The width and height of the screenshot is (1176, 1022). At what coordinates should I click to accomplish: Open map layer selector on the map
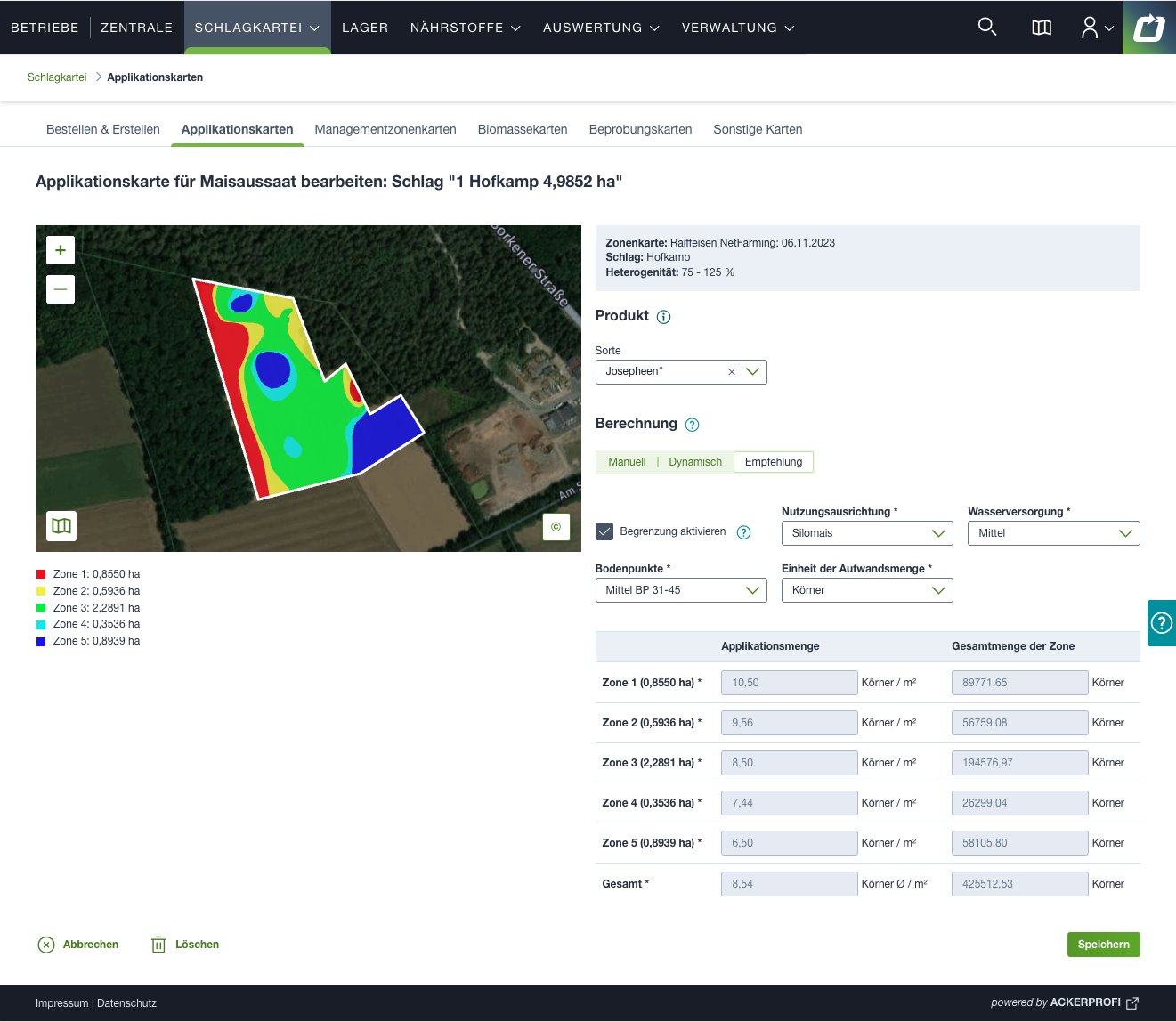pyautogui.click(x=61, y=526)
